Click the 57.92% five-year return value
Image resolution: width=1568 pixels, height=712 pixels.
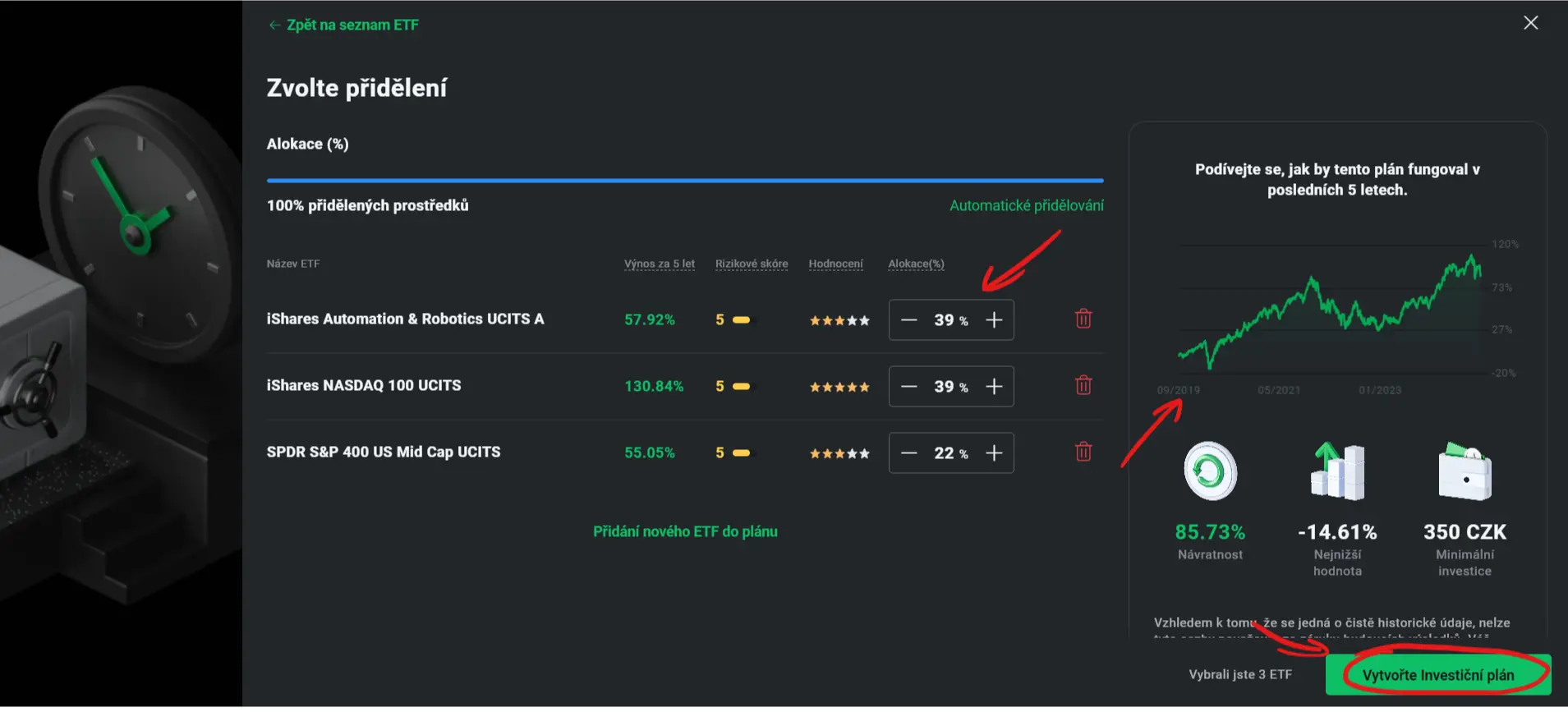point(650,319)
